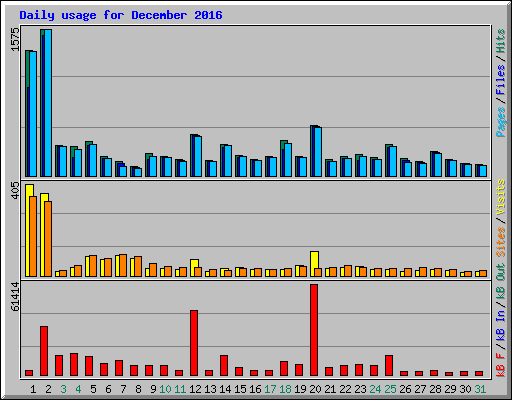
Task: Click the hits bar for day 20
Action: (312, 151)
